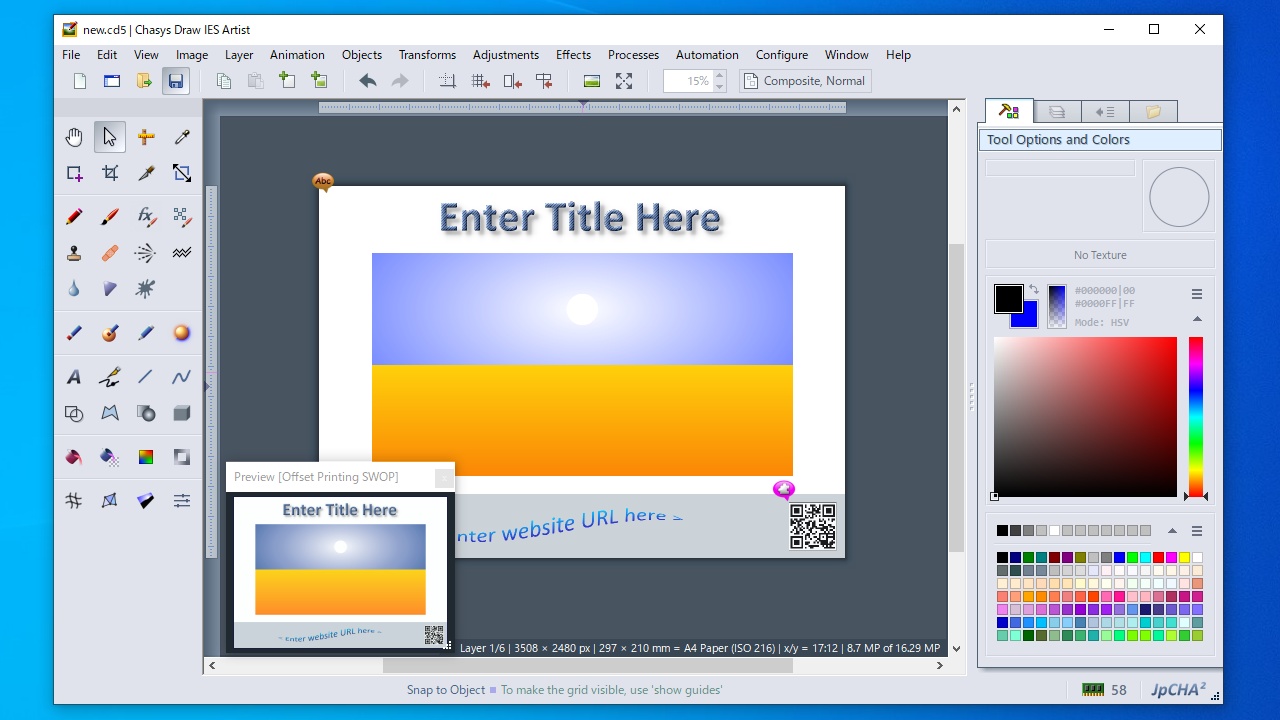
Task: Select the bandage healing tool
Action: point(110,253)
